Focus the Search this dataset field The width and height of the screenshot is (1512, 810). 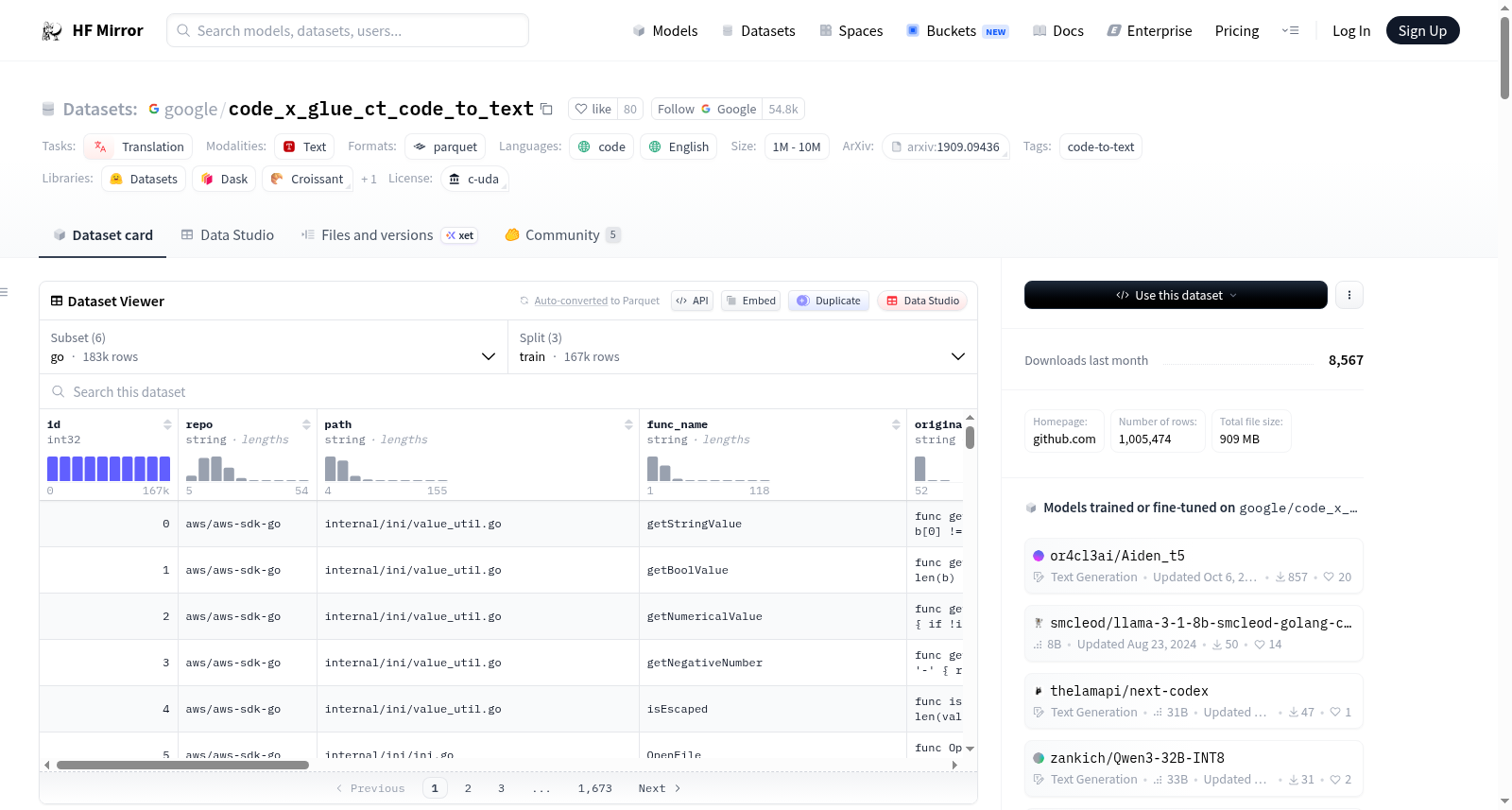point(508,391)
